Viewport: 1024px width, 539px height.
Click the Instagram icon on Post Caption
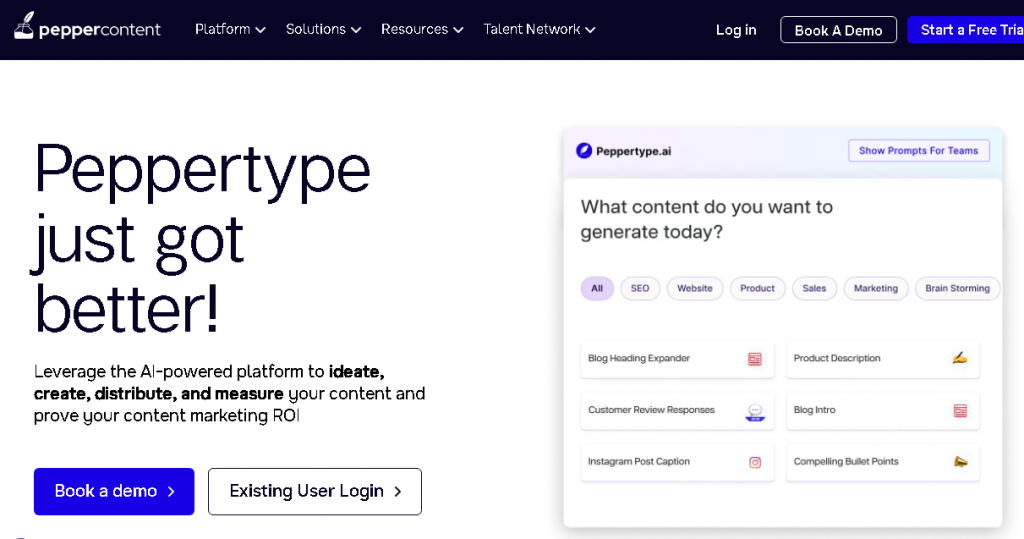755,463
